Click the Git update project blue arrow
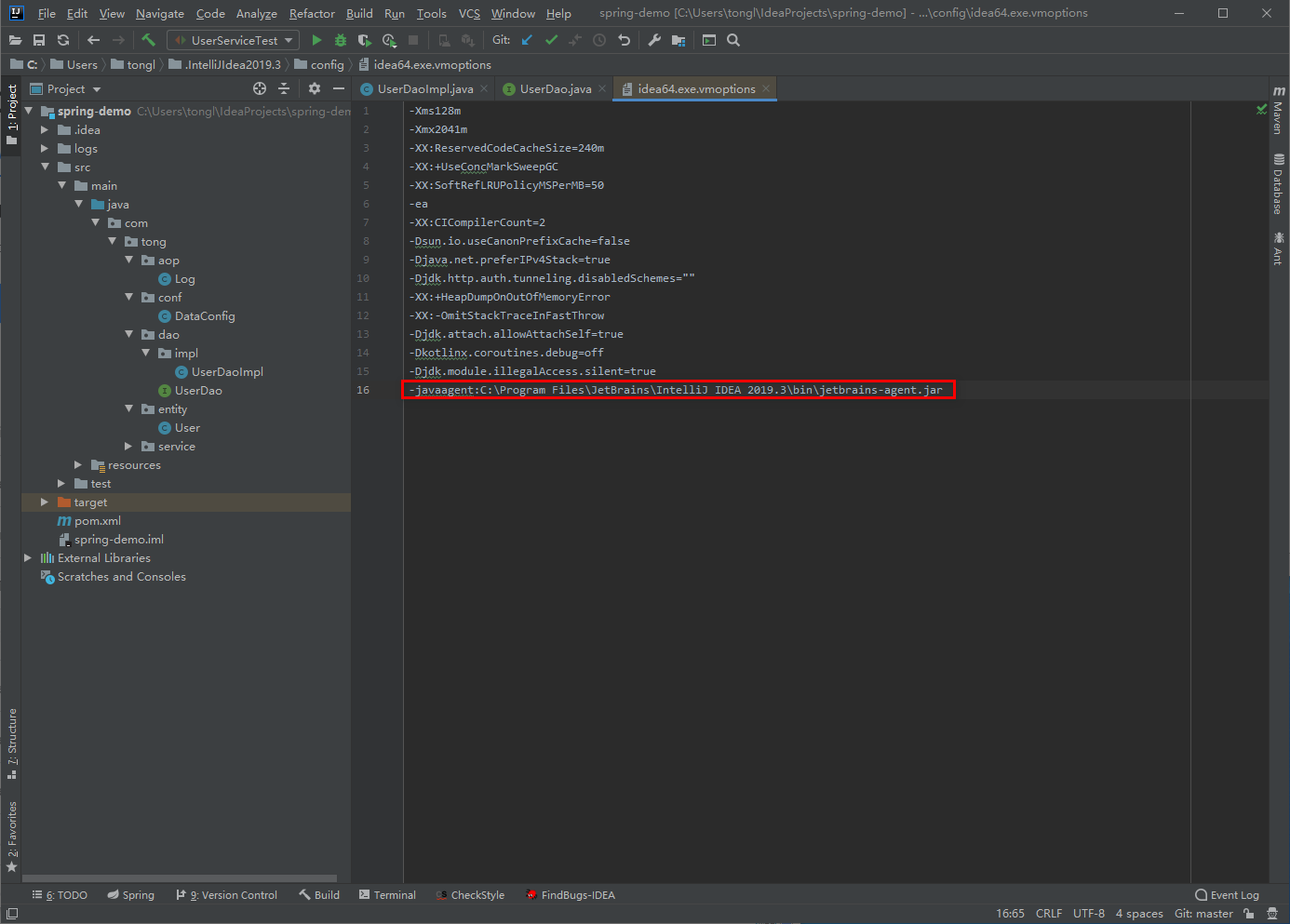Viewport: 1290px width, 924px height. (527, 40)
